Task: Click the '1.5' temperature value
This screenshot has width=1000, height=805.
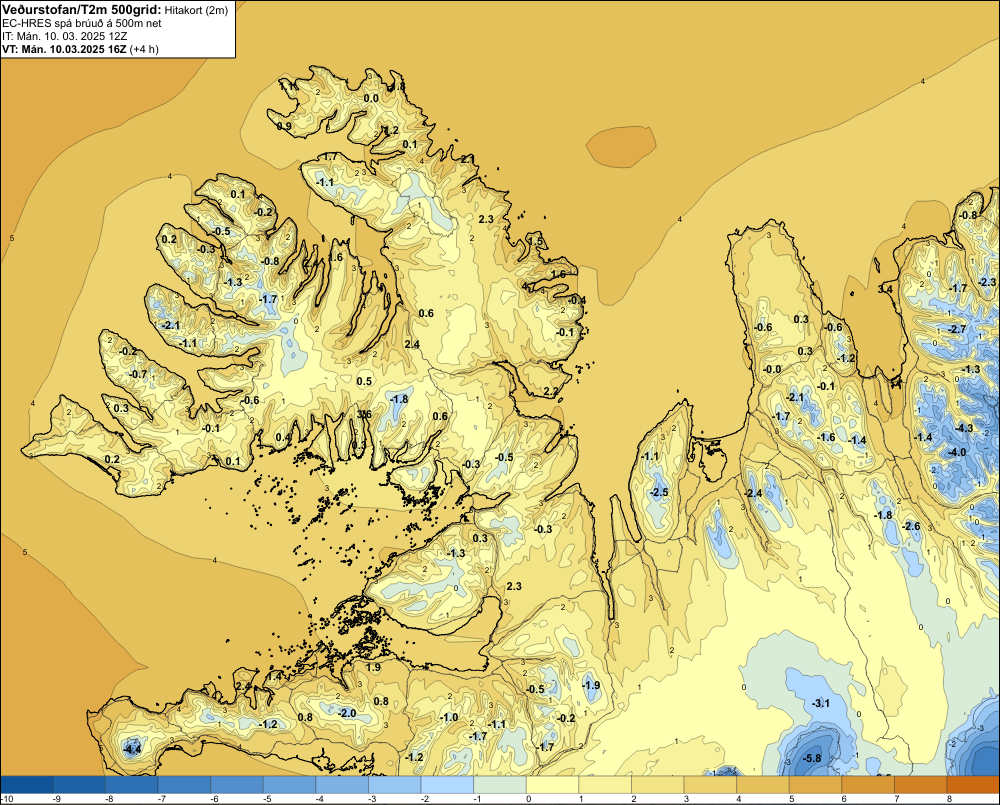Action: [x=536, y=242]
